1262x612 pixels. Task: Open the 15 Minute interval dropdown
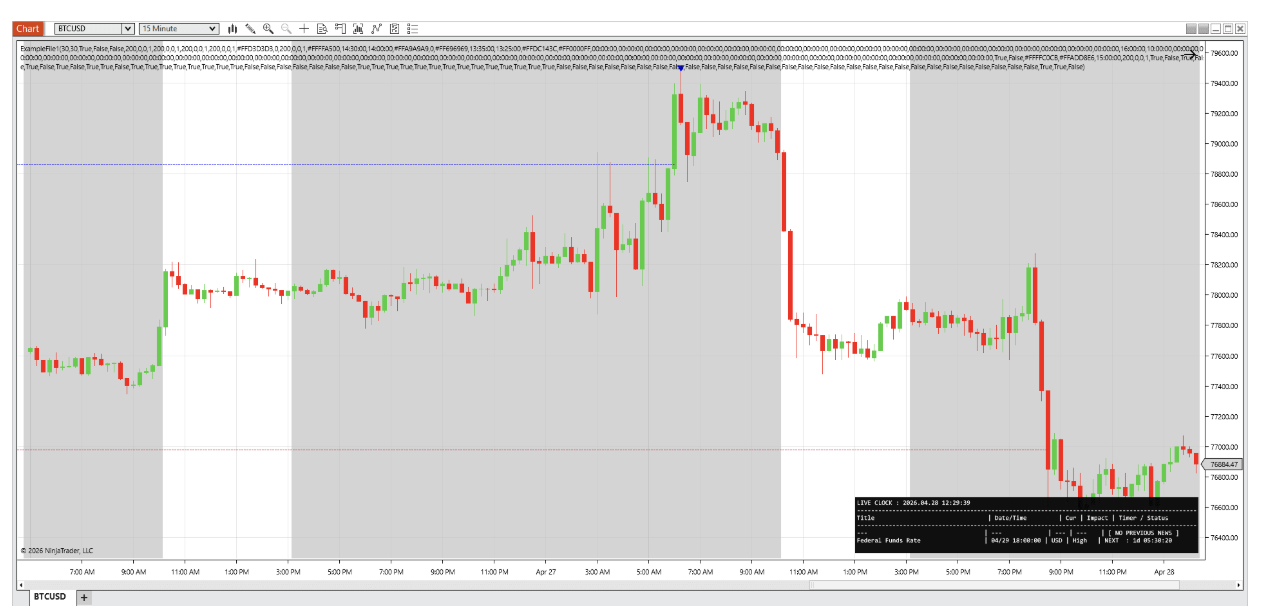point(179,29)
